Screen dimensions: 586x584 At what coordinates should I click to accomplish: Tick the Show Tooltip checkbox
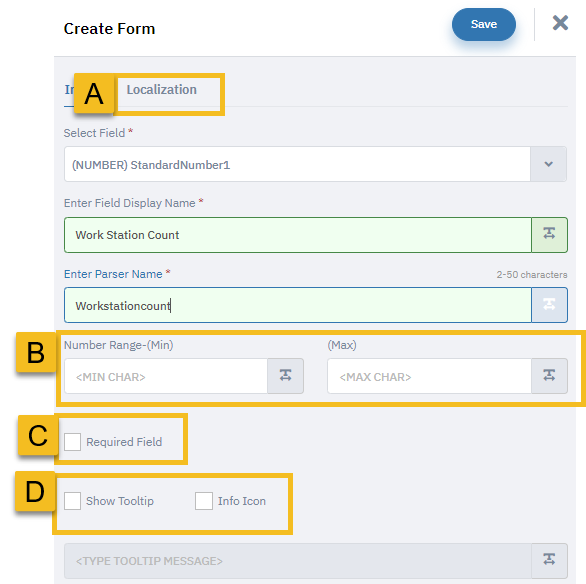point(73,501)
